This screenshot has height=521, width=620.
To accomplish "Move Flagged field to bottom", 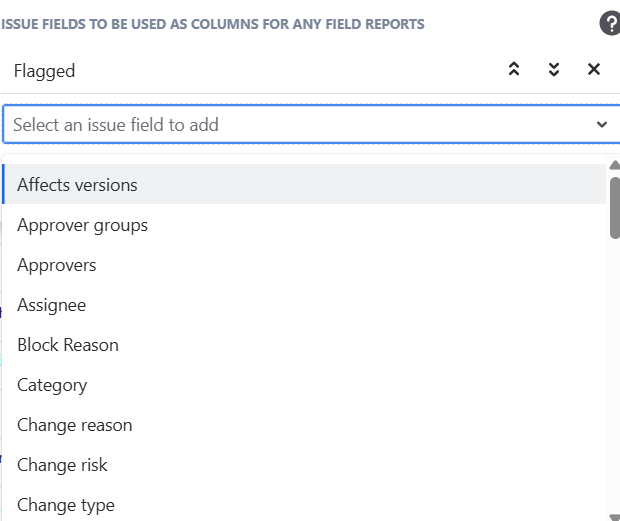I will [x=554, y=69].
